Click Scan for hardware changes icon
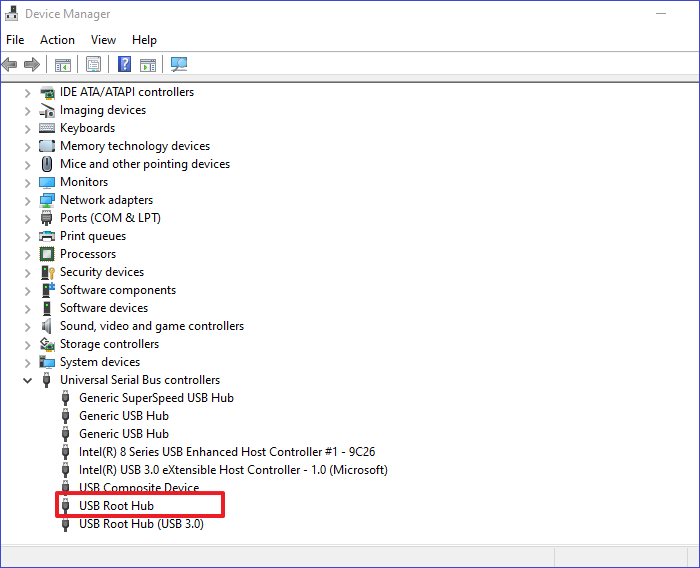Screen dimensions: 700x568 (x=179, y=65)
